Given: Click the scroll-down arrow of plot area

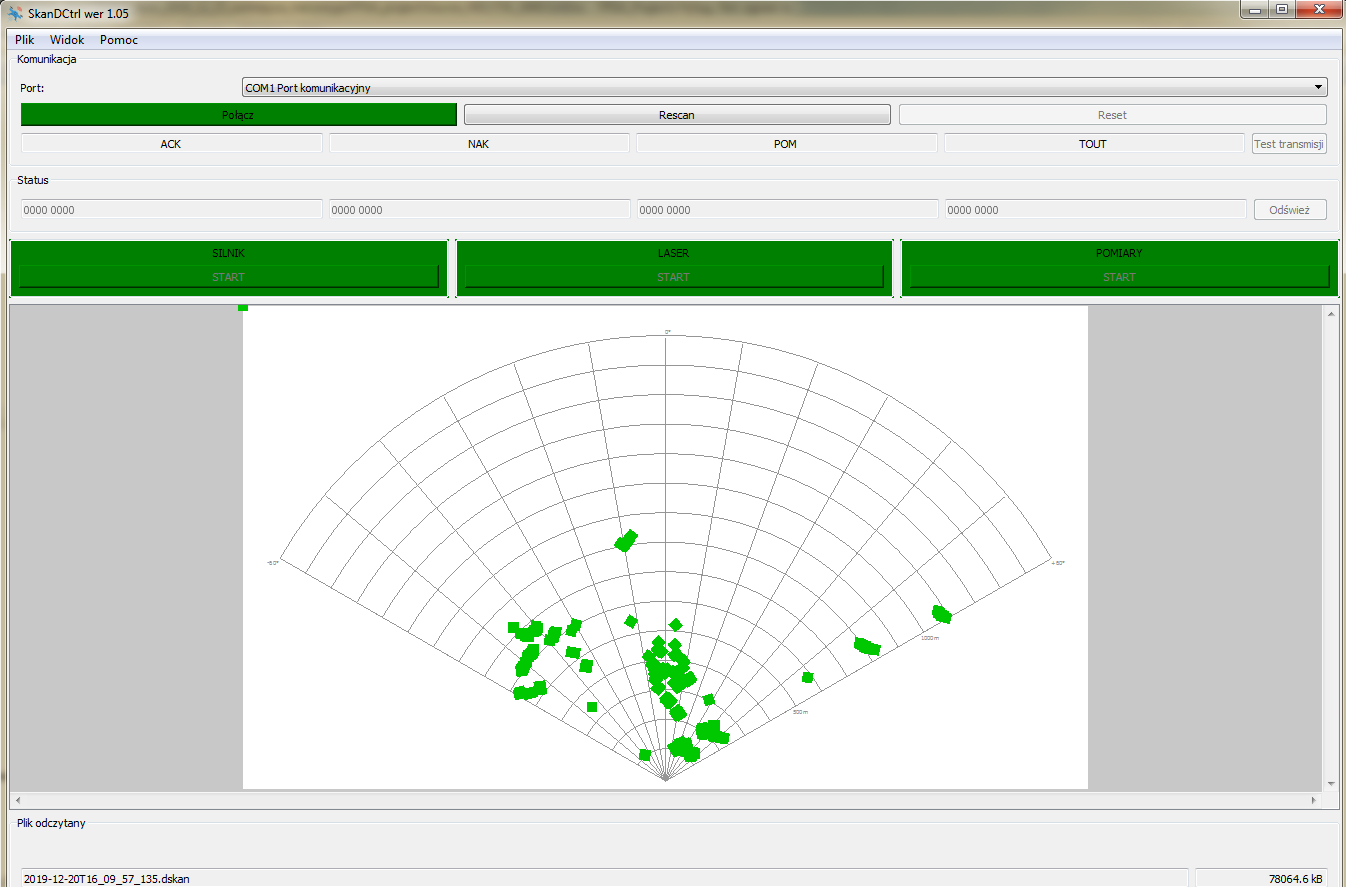Looking at the screenshot, I should [x=1330, y=783].
